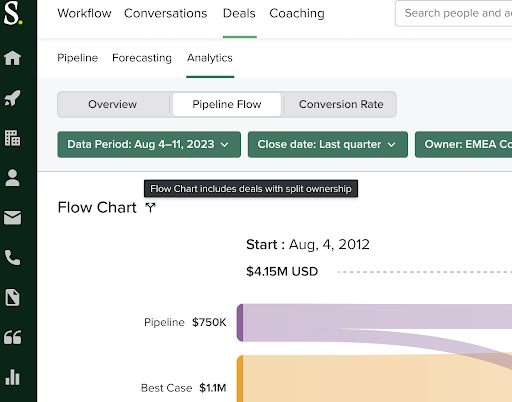Expand the Data Period dropdown
The height and width of the screenshot is (402, 512).
tap(149, 144)
